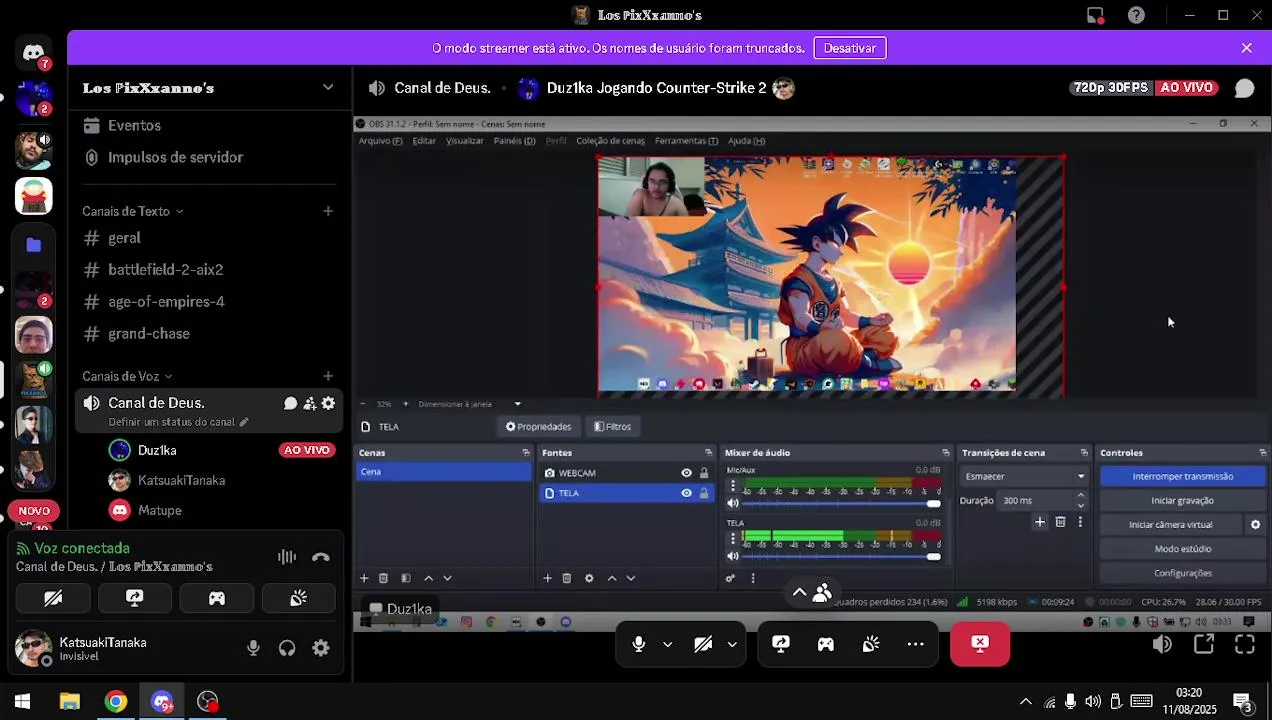Image resolution: width=1272 pixels, height=720 pixels.
Task: Click the 720p 30FPS stream quality badge
Action: (x=1111, y=88)
